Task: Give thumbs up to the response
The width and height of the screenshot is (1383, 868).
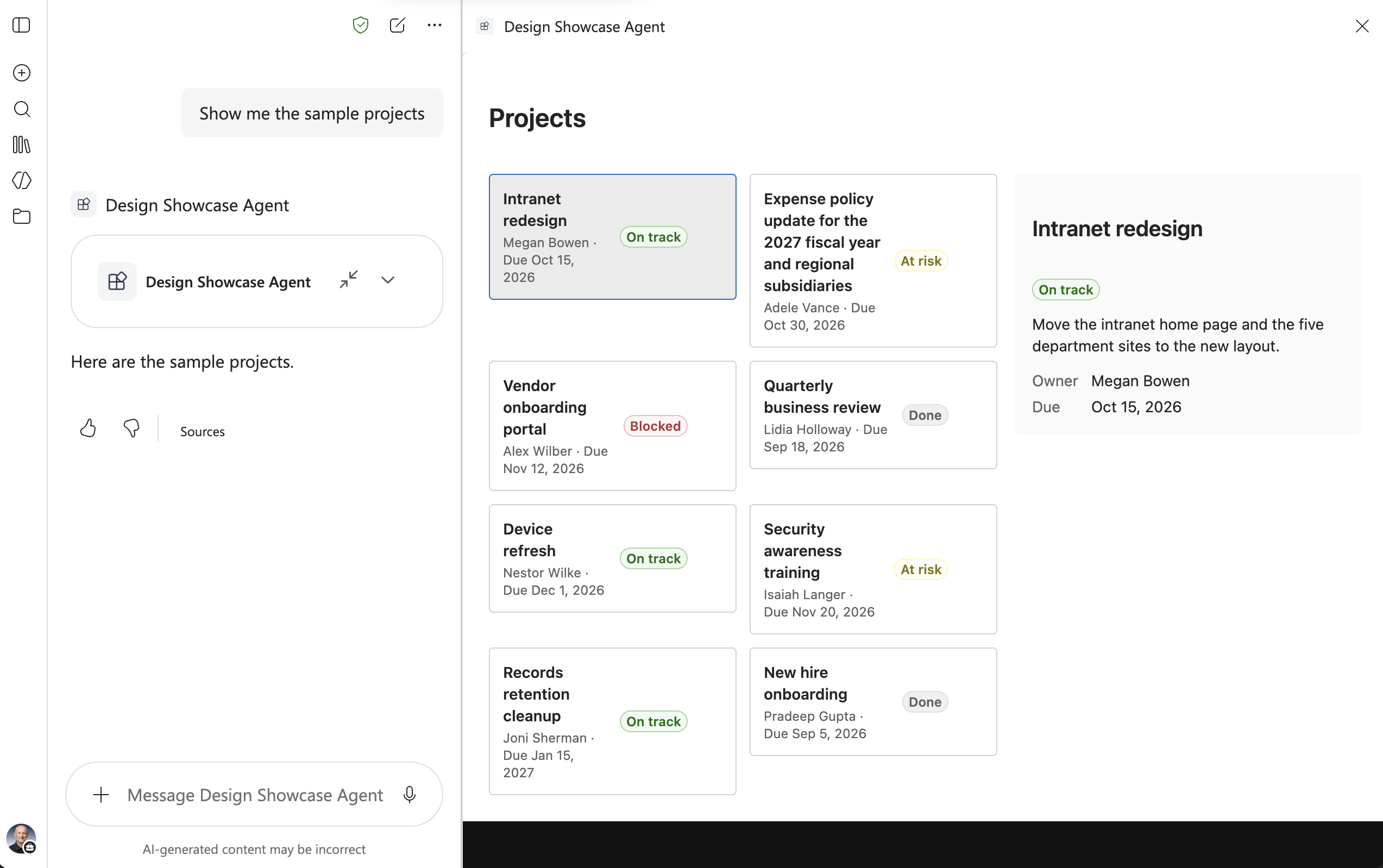Action: (x=88, y=428)
